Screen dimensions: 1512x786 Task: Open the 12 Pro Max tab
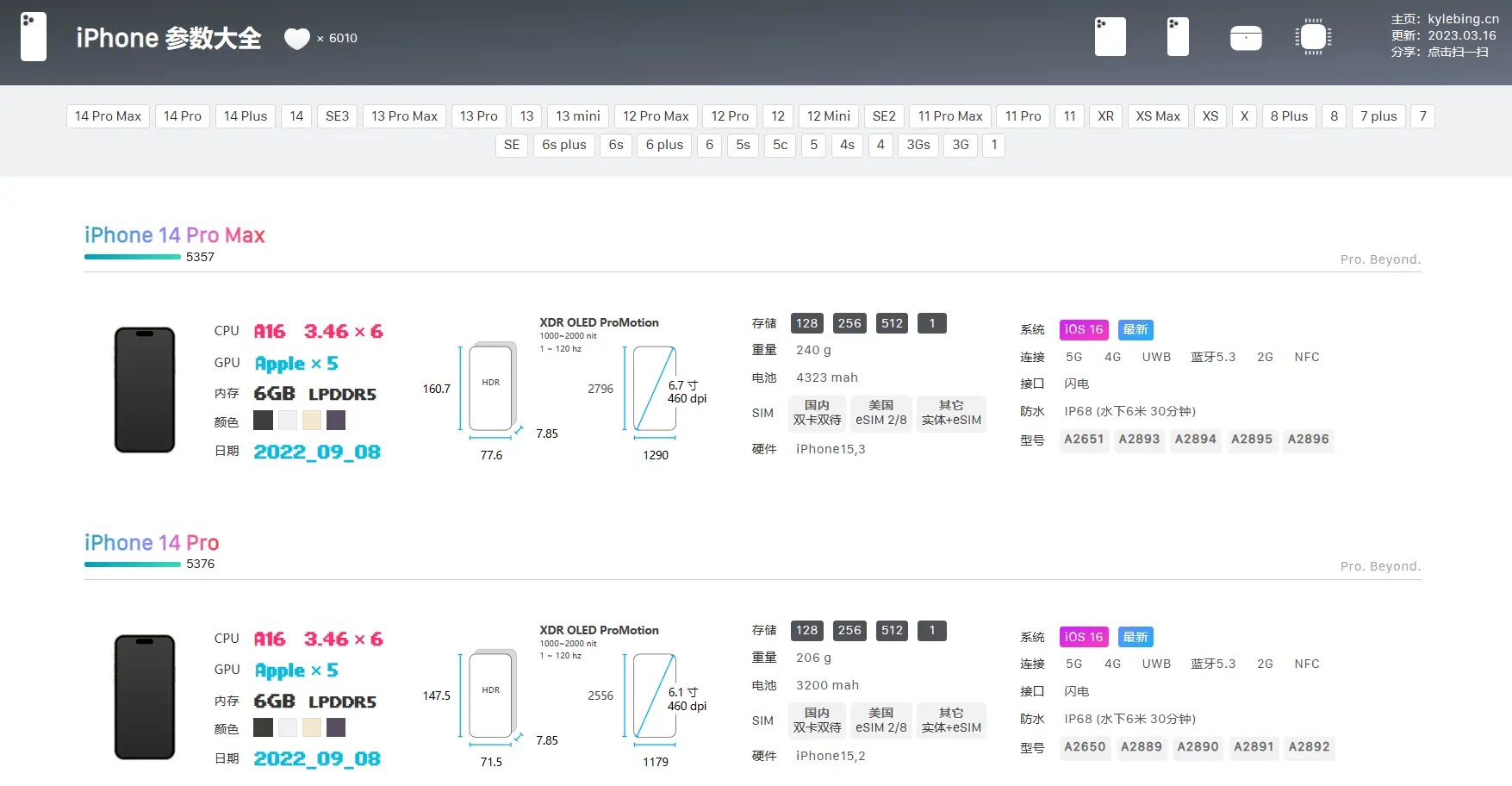656,116
